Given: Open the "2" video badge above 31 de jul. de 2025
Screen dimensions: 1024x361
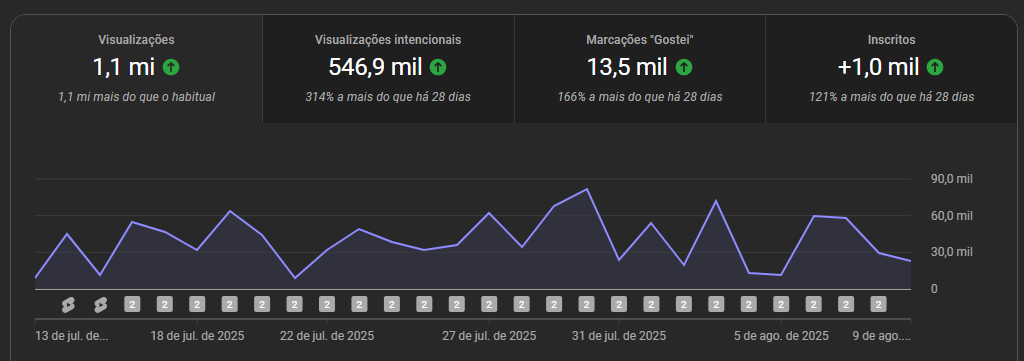Looking at the screenshot, I should point(619,305).
